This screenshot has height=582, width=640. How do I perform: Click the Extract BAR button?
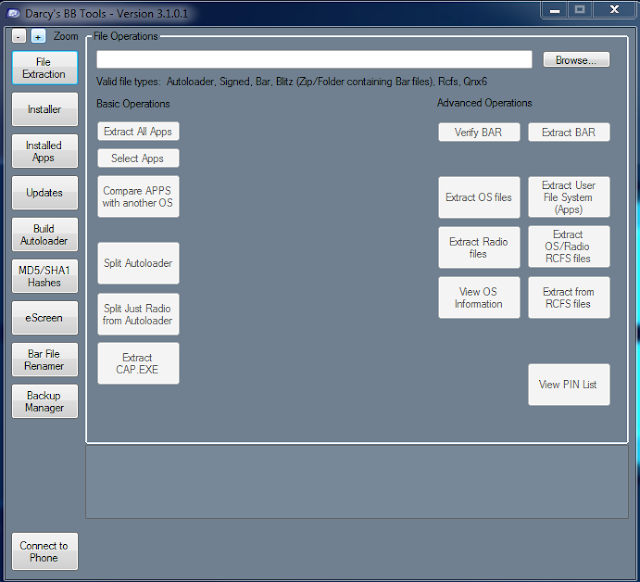click(x=569, y=132)
